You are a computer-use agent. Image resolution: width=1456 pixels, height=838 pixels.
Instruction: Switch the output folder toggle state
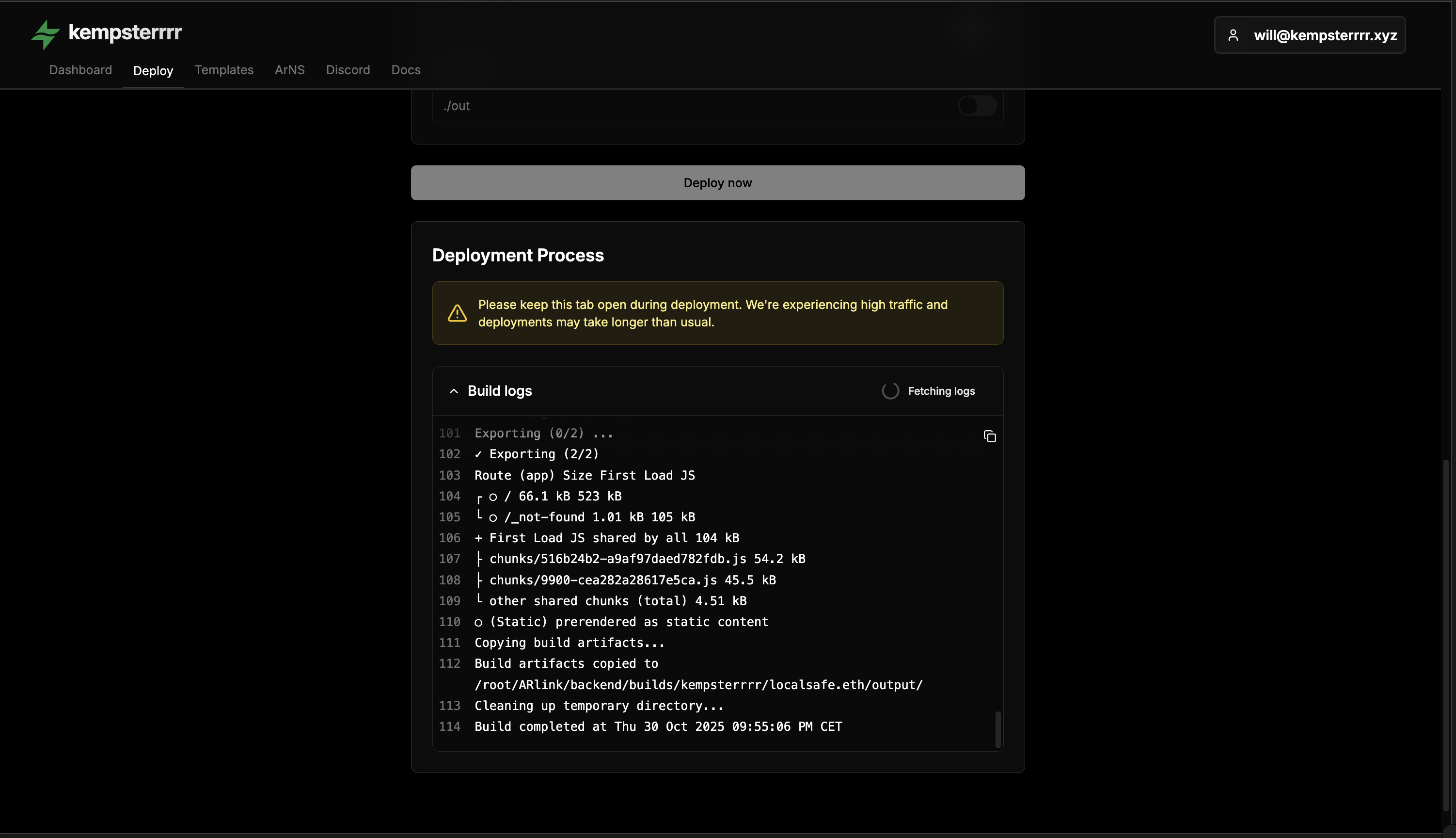977,105
